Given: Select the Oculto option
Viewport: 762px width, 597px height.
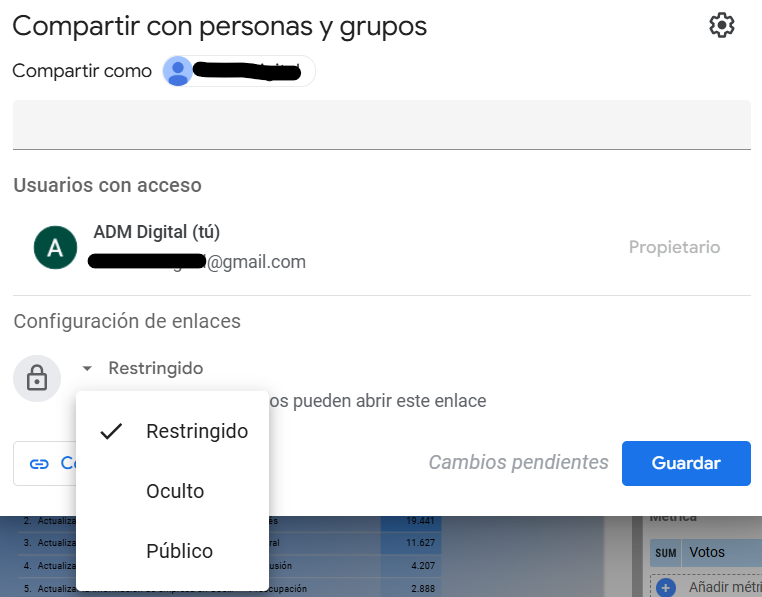Looking at the screenshot, I should click(x=173, y=492).
